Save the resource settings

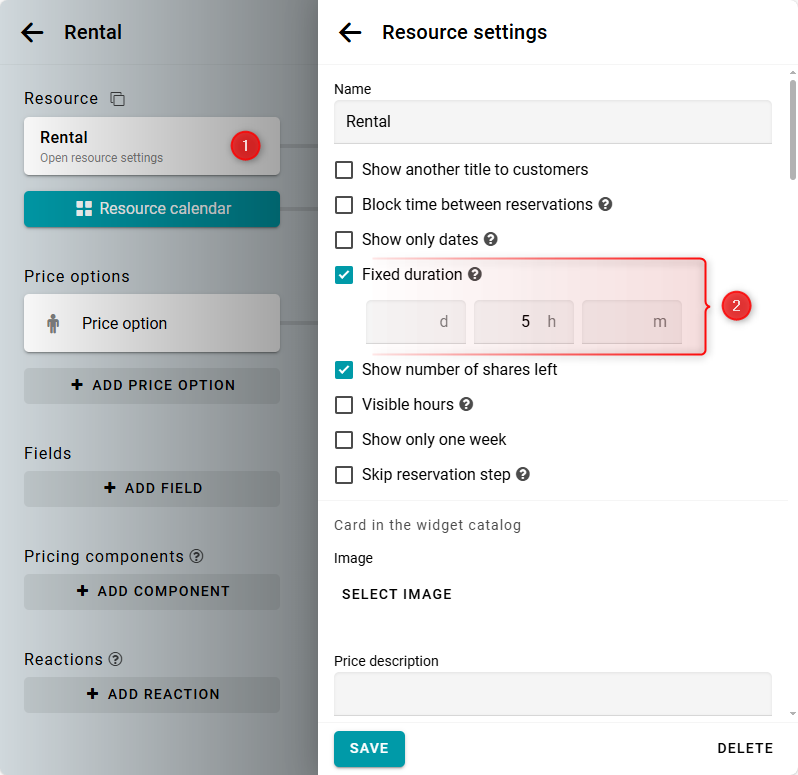click(x=369, y=749)
